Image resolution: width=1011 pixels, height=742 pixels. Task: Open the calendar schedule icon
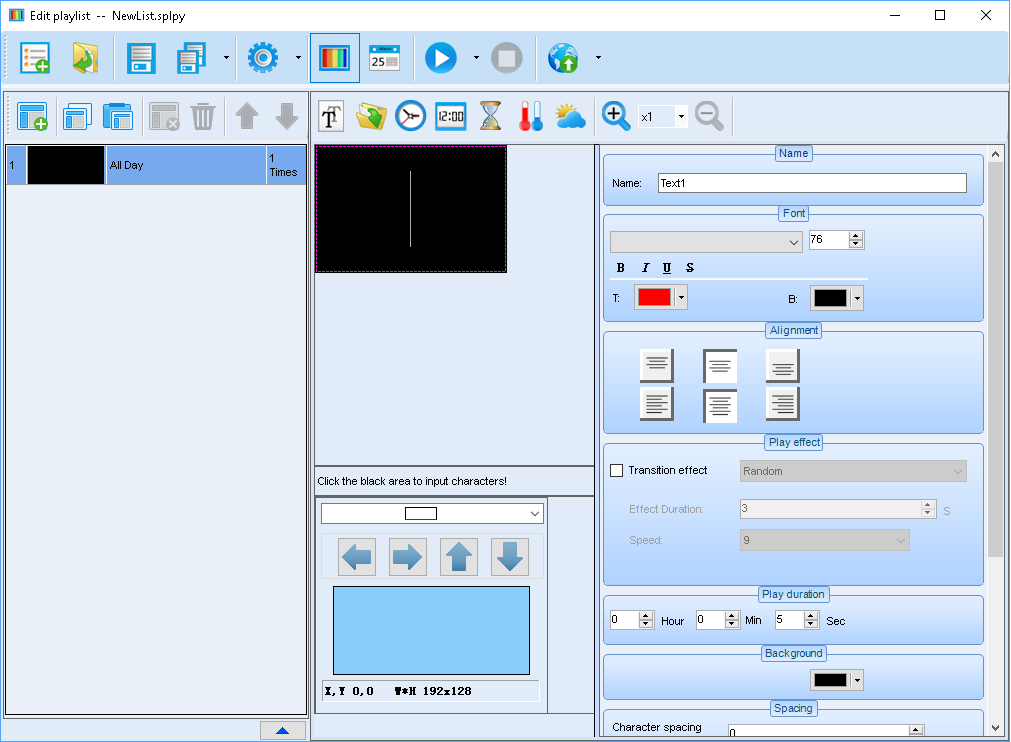point(384,58)
